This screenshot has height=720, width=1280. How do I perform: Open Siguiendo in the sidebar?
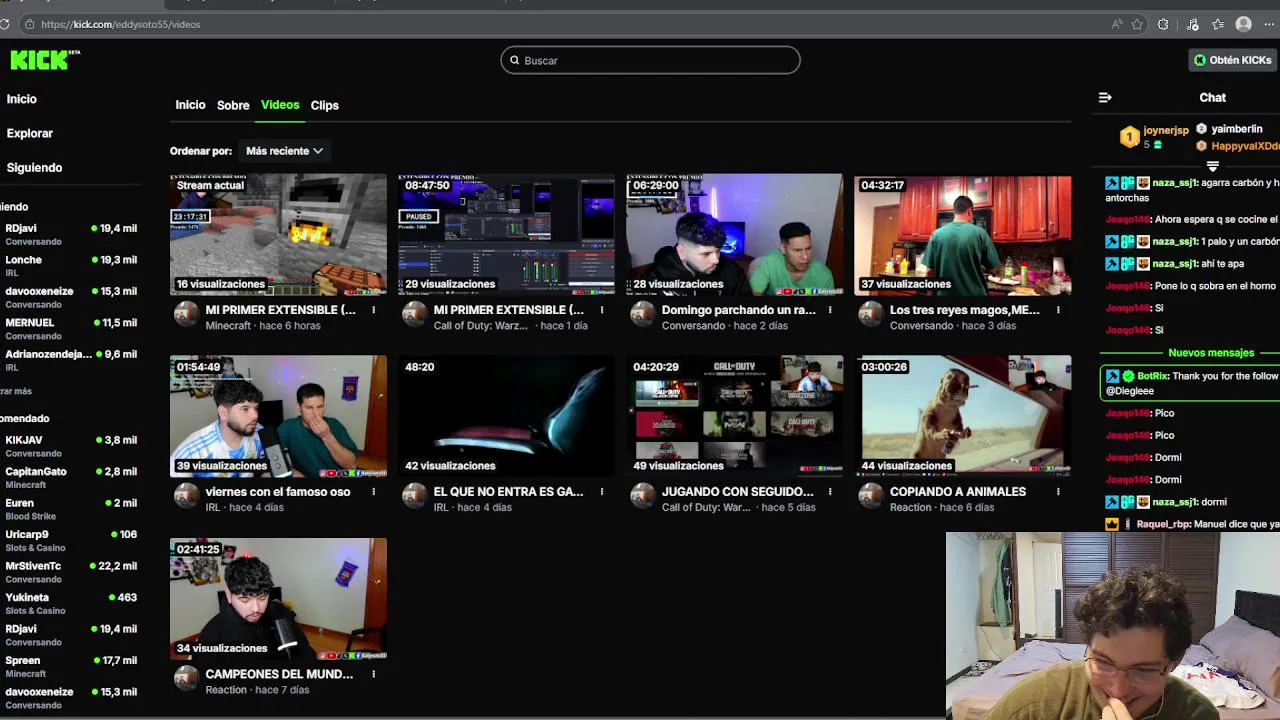[34, 168]
